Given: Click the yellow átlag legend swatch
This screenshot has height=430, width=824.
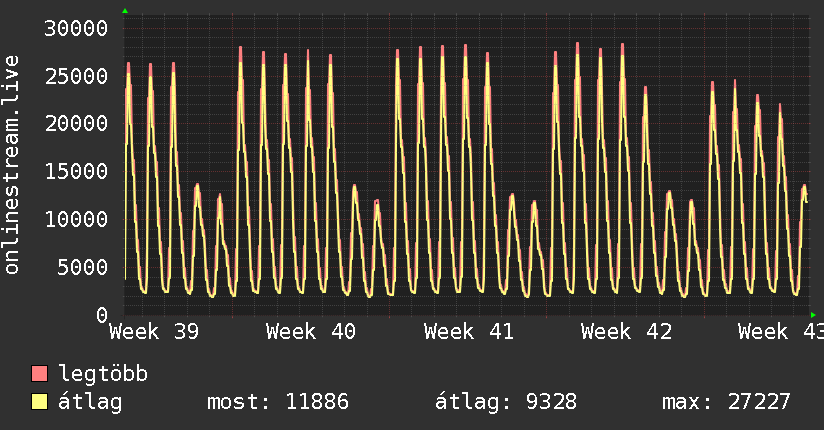Looking at the screenshot, I should (x=39, y=402).
